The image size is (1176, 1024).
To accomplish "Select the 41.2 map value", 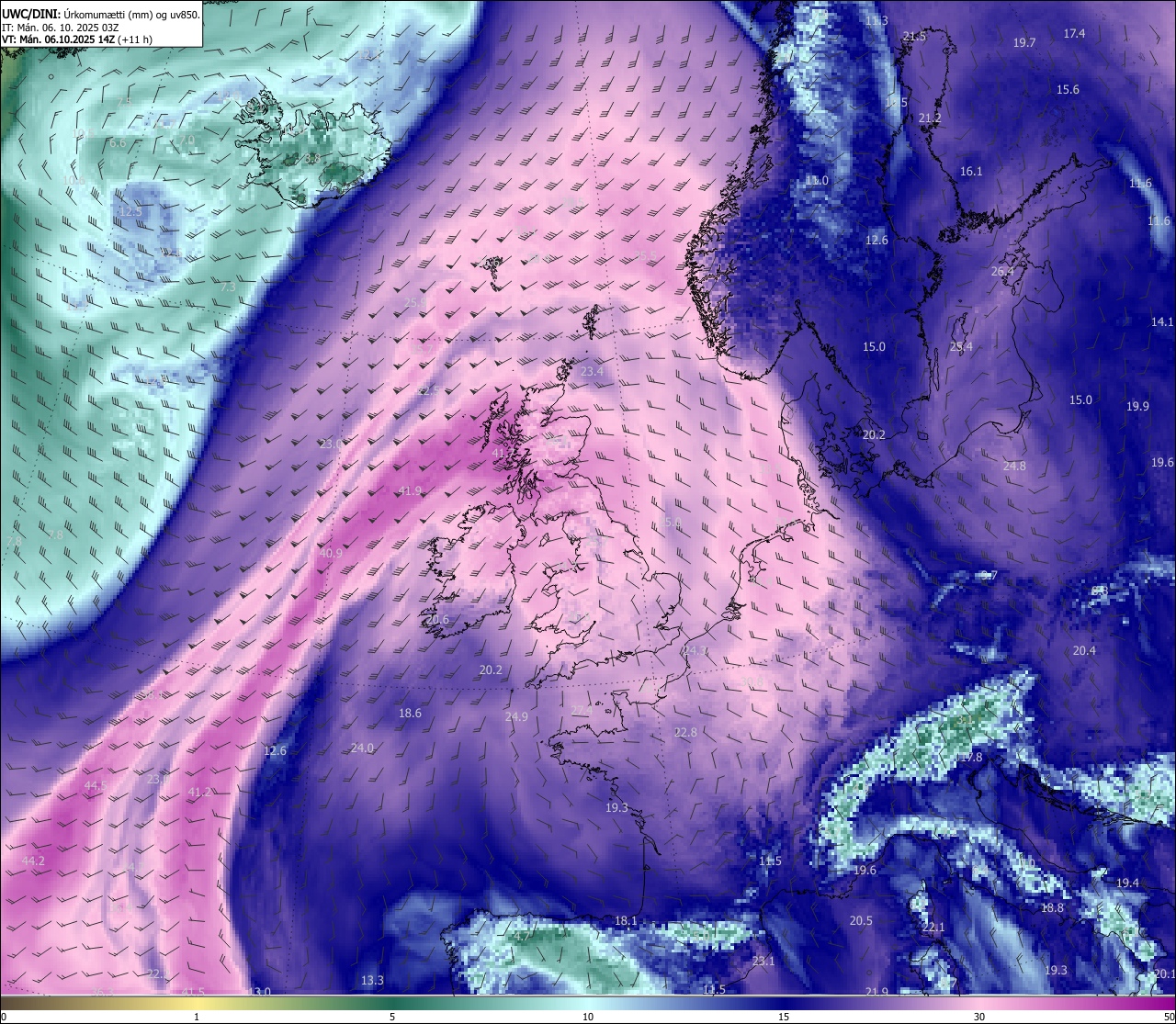I will [x=199, y=793].
